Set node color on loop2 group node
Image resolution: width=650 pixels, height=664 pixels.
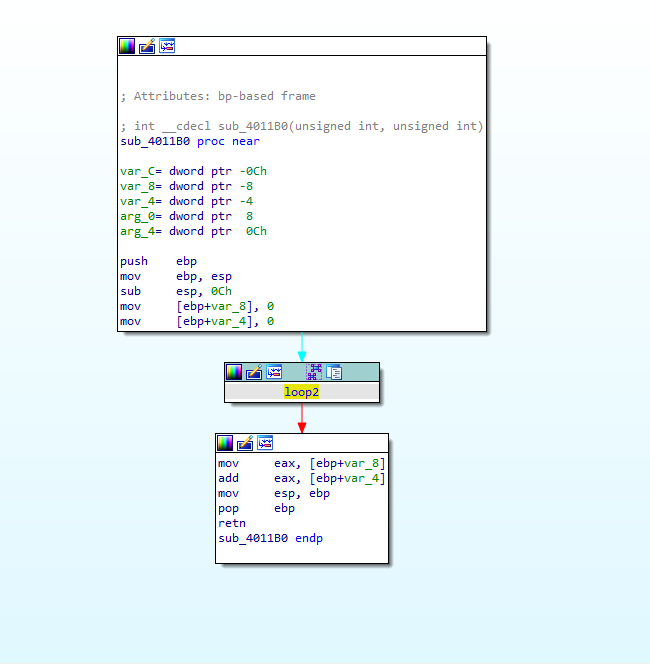click(234, 372)
